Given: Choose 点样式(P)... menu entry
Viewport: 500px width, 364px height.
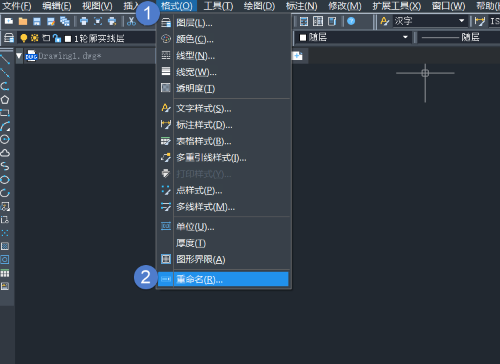Looking at the screenshot, I should coord(223,191).
